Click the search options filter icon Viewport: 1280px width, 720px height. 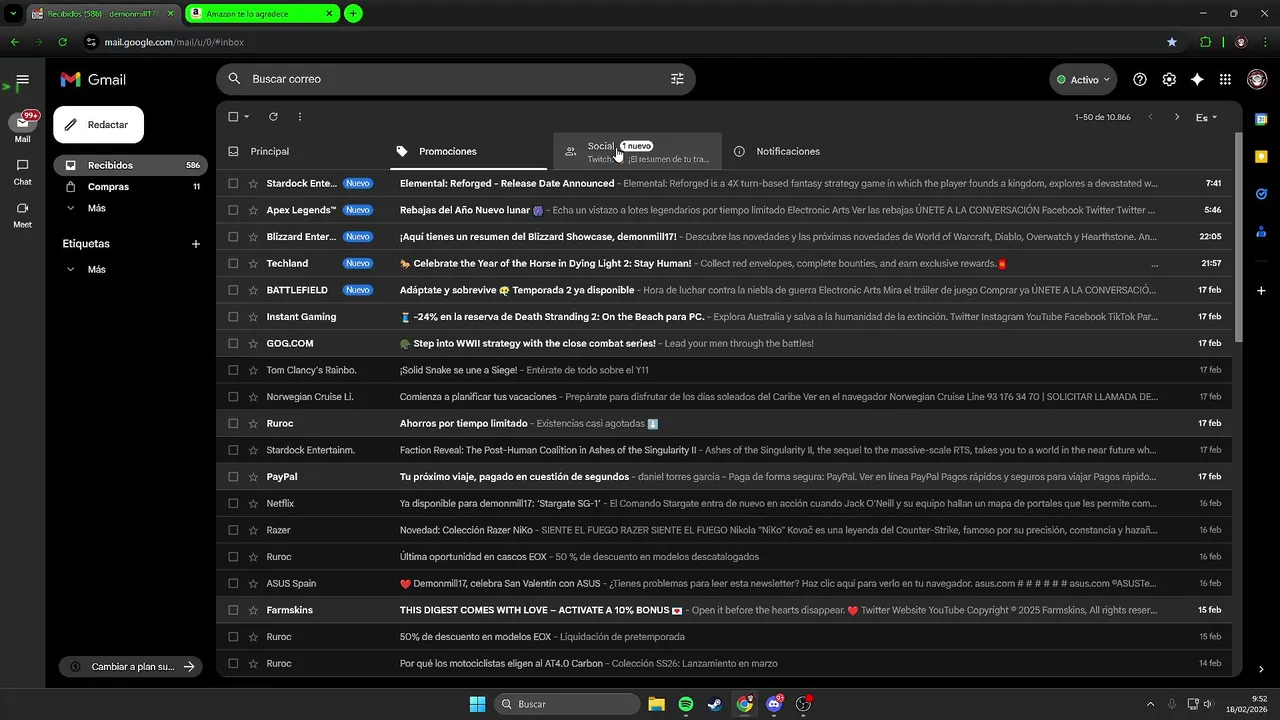(677, 79)
